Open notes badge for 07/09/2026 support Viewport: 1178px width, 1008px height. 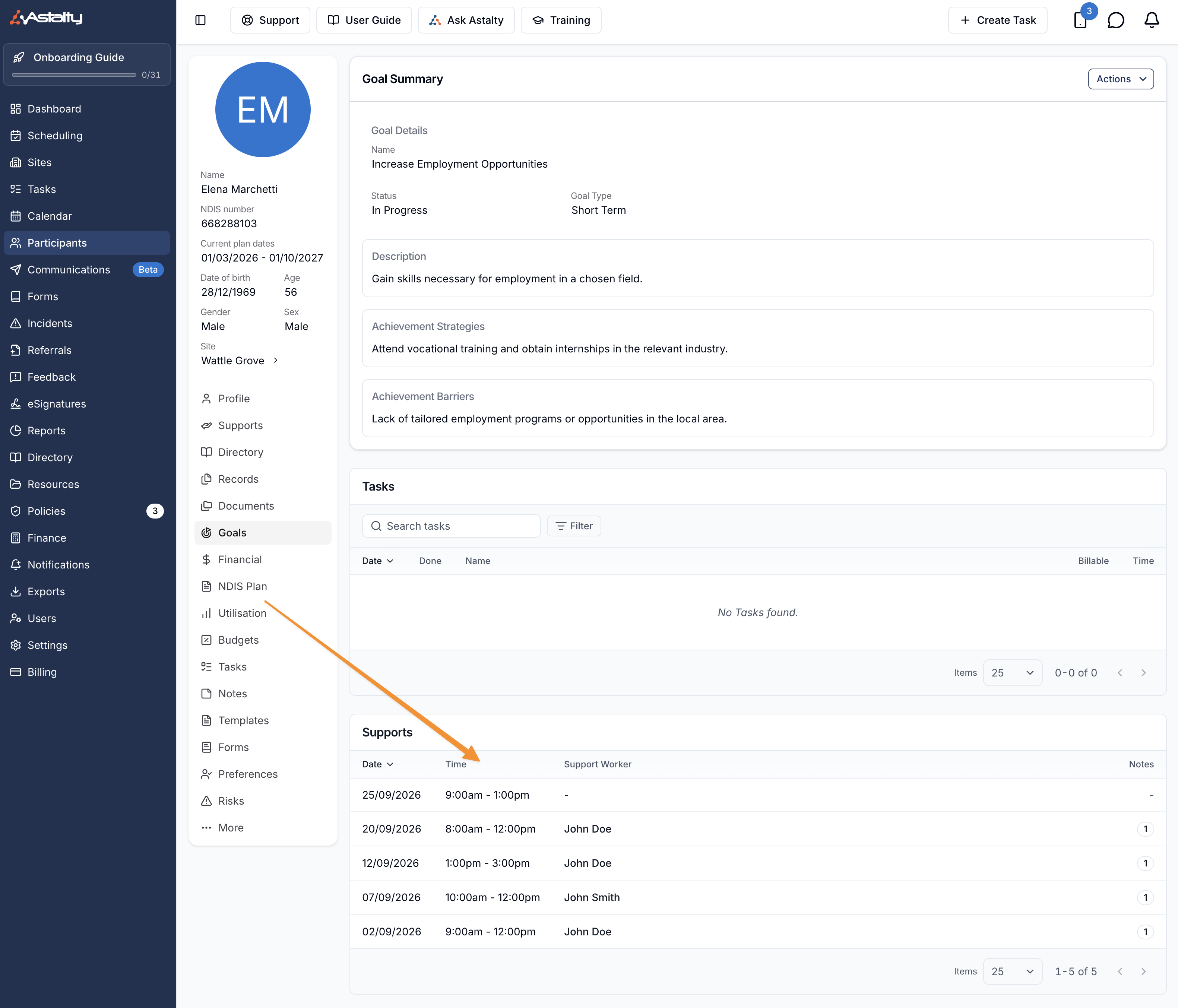pos(1145,897)
